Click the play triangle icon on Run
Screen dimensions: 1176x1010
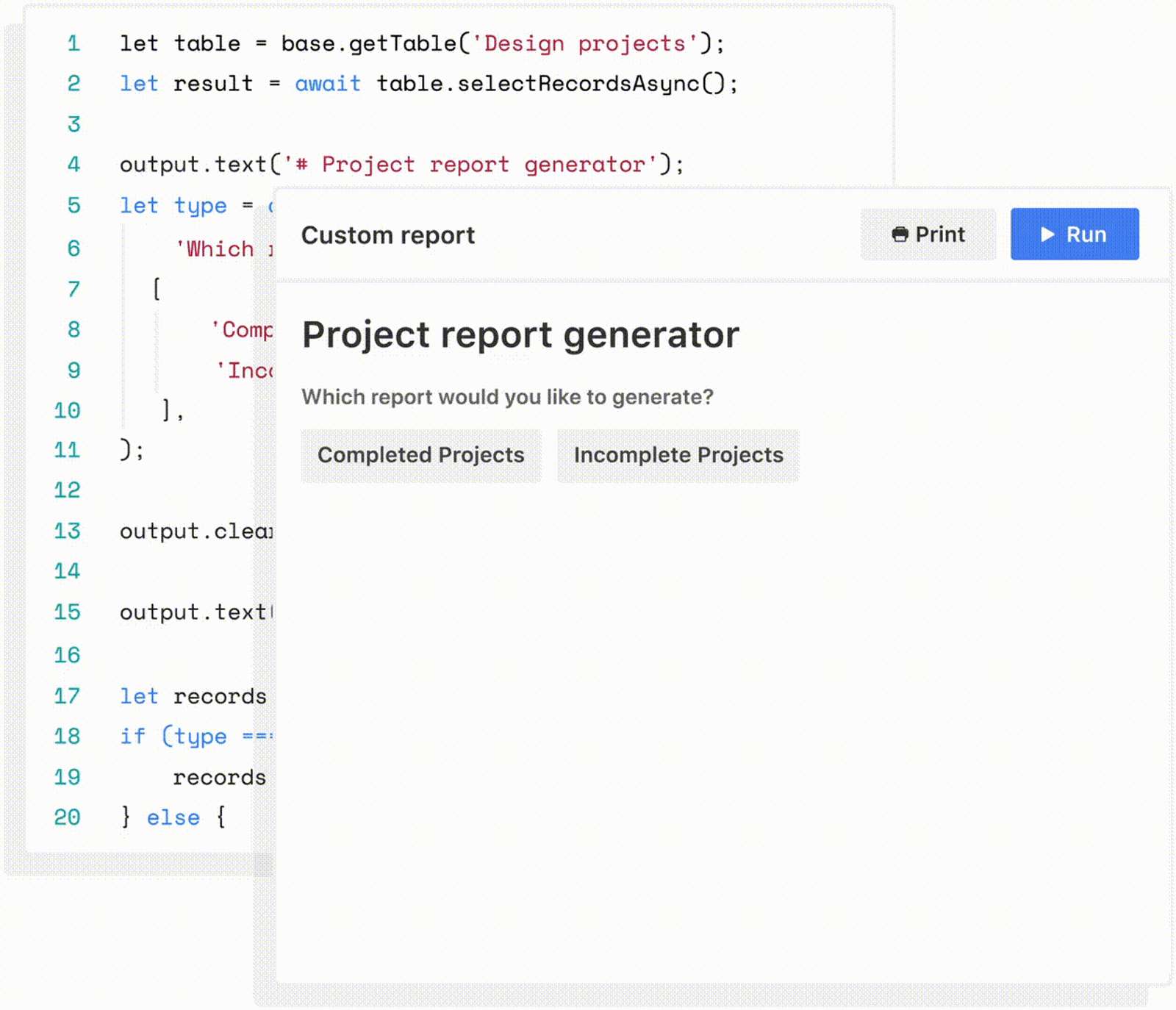click(x=1048, y=234)
